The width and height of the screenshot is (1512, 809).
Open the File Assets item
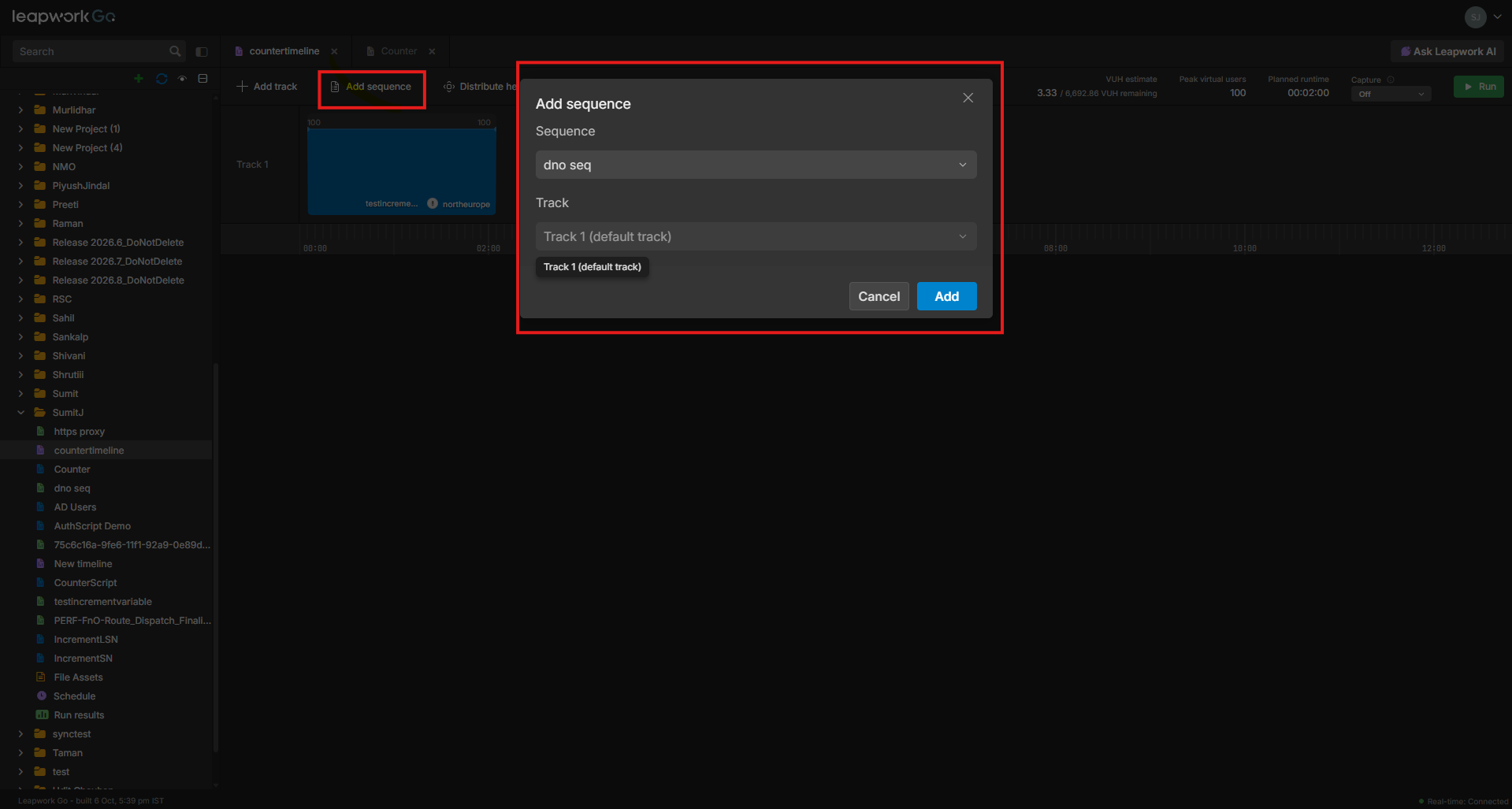point(78,677)
